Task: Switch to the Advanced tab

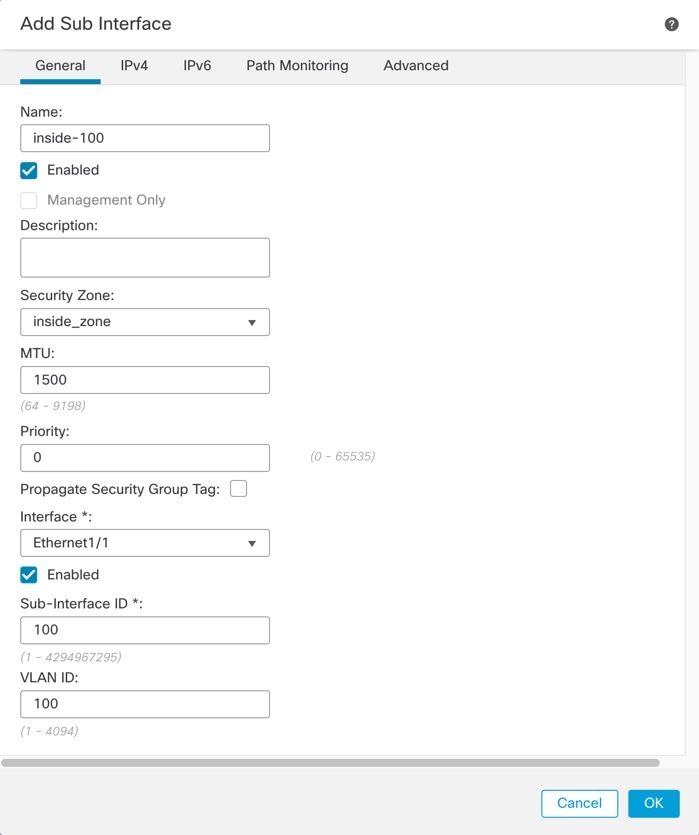Action: click(x=415, y=65)
